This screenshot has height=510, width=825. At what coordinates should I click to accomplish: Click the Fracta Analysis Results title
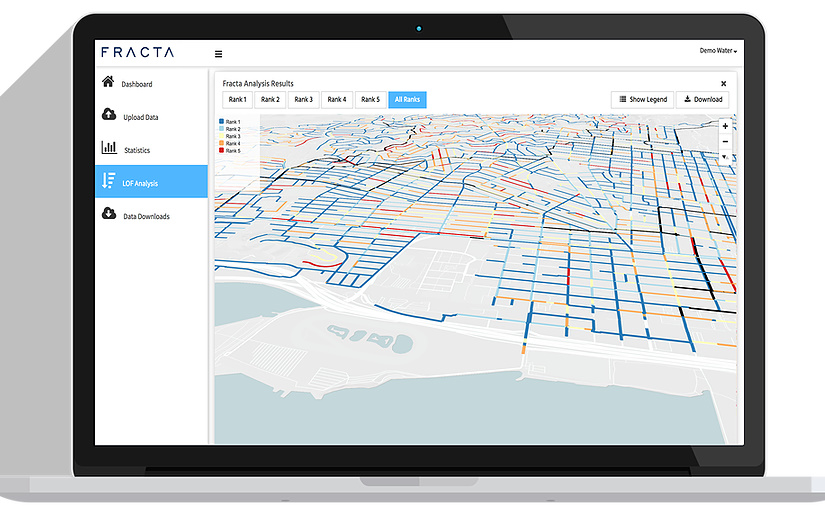pyautogui.click(x=258, y=84)
